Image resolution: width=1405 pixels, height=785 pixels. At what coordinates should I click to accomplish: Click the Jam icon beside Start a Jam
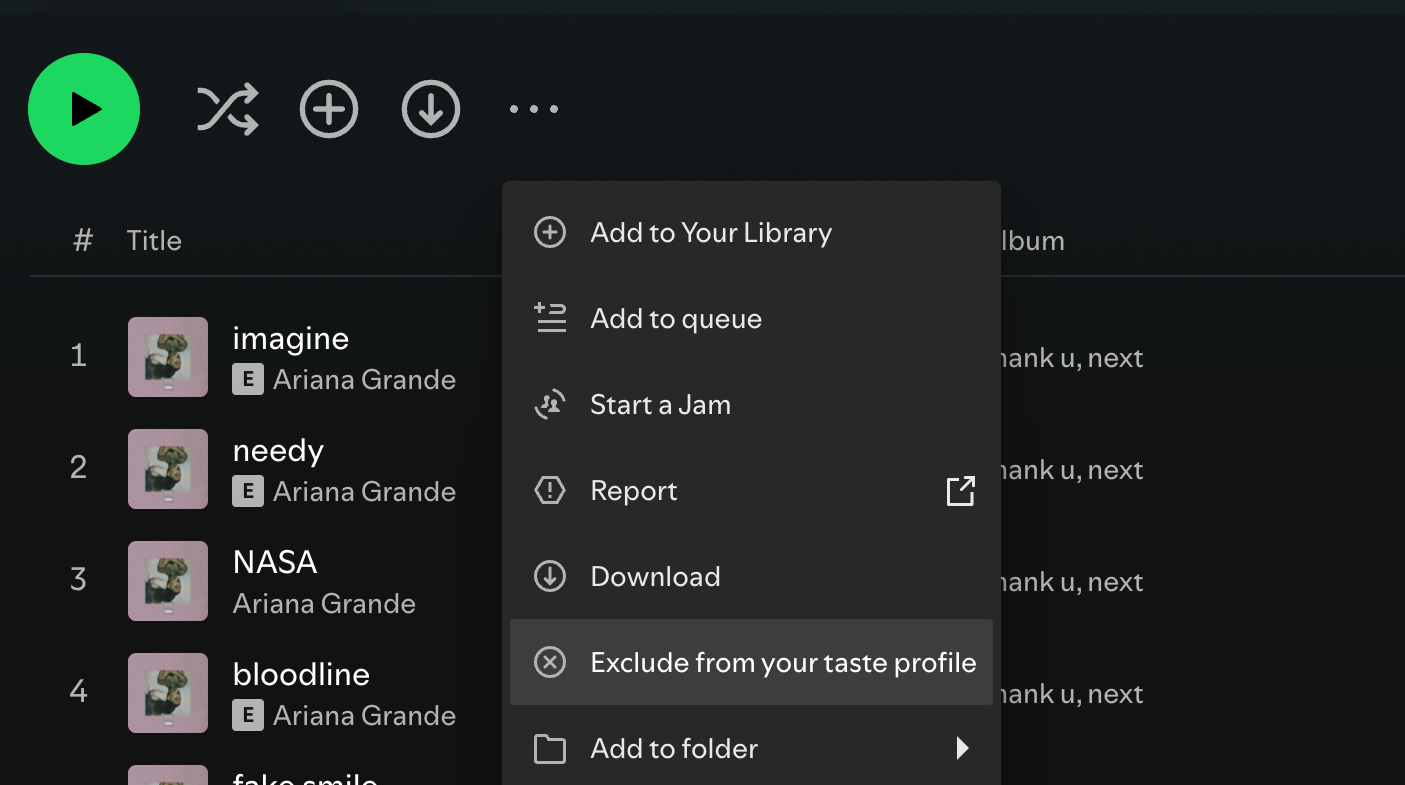point(550,405)
